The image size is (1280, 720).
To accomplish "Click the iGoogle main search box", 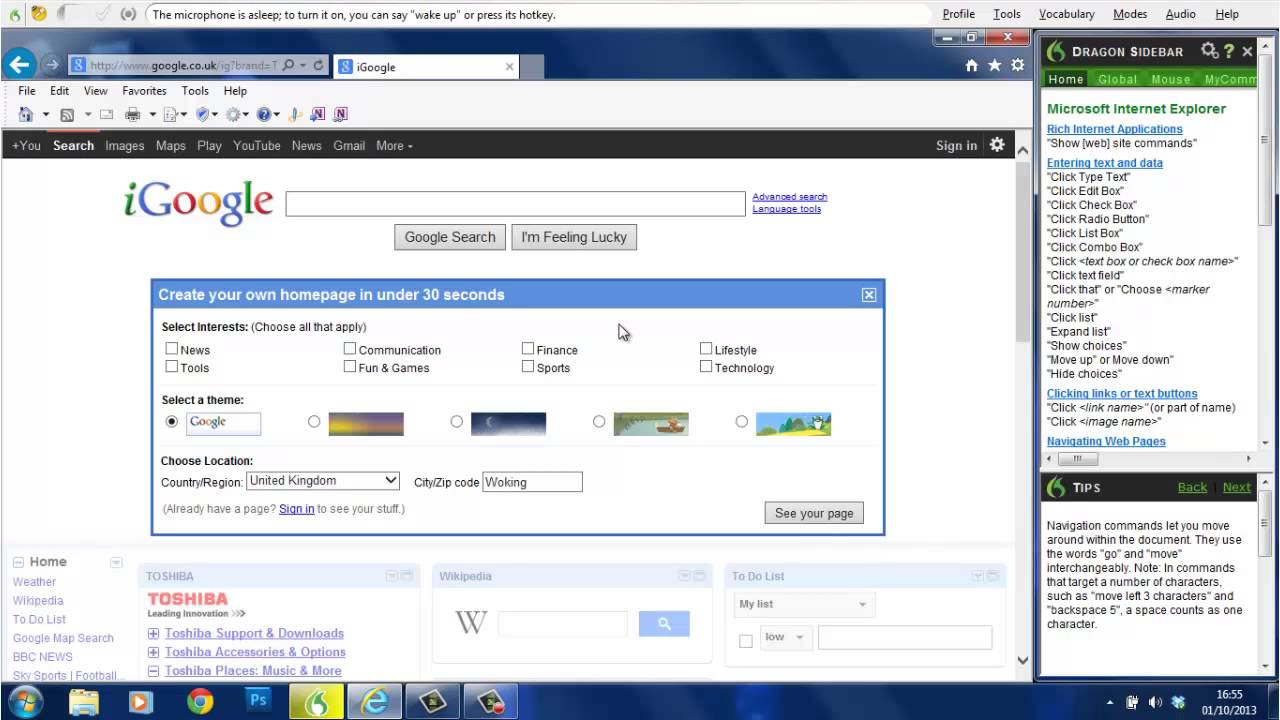I will (516, 204).
